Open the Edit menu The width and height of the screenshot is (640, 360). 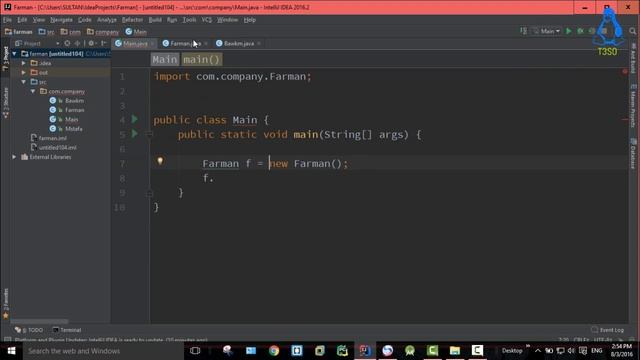click(x=22, y=20)
